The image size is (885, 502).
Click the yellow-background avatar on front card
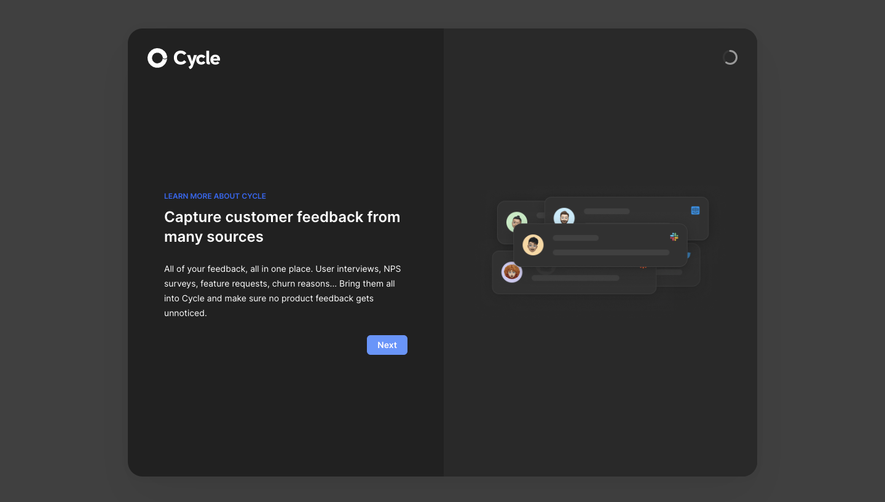tap(533, 245)
